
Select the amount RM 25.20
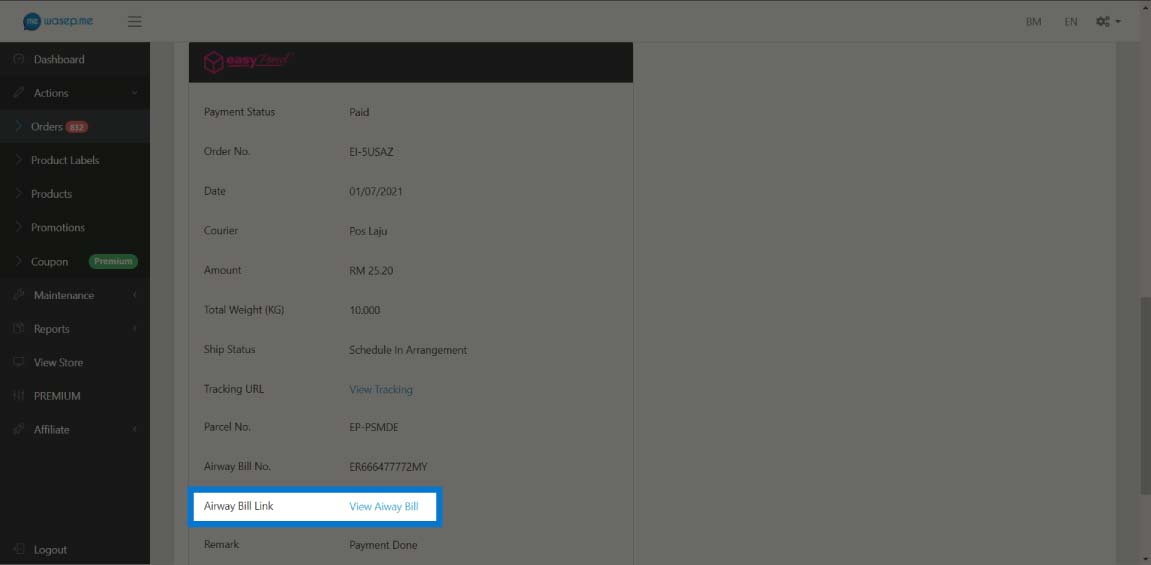tap(371, 271)
